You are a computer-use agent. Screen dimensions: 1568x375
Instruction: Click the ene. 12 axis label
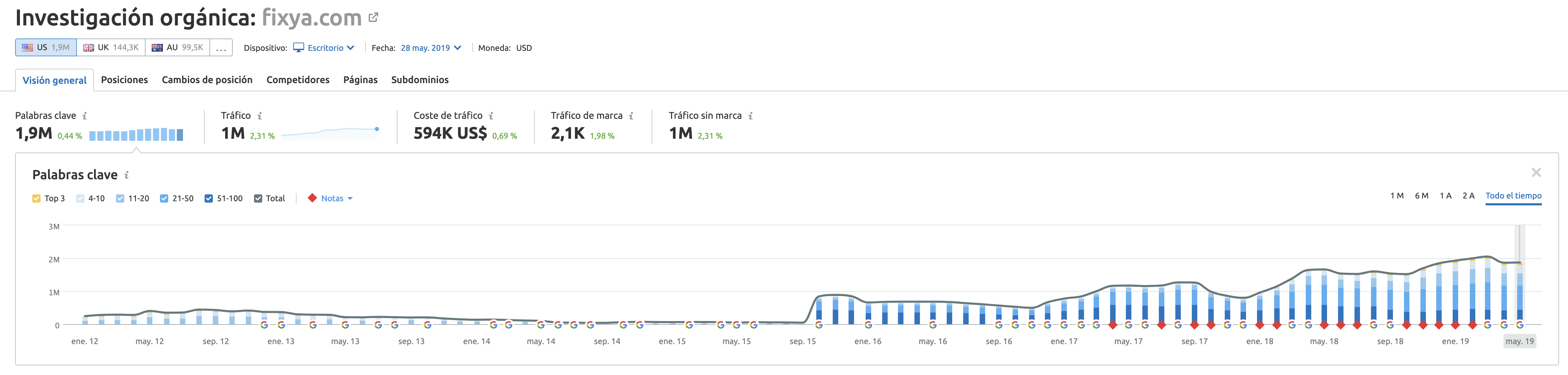click(84, 341)
